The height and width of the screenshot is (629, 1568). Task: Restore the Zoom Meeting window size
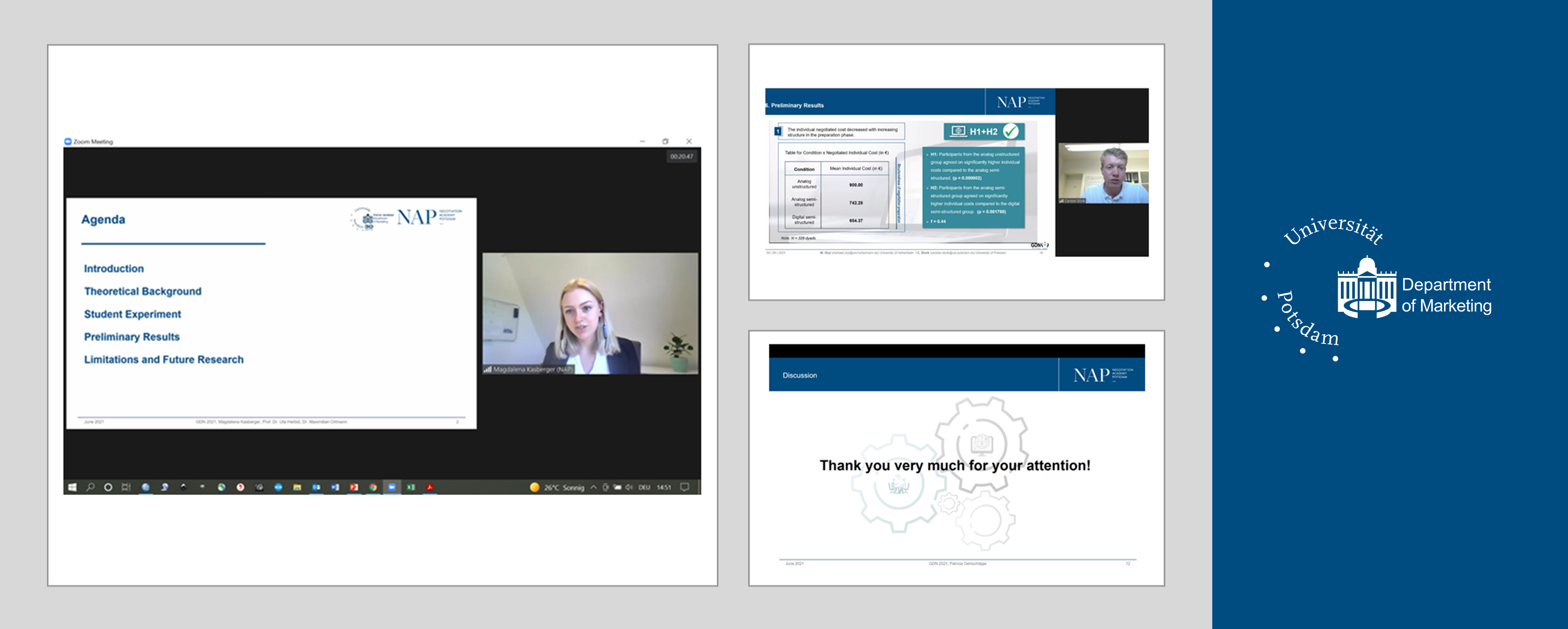click(665, 141)
